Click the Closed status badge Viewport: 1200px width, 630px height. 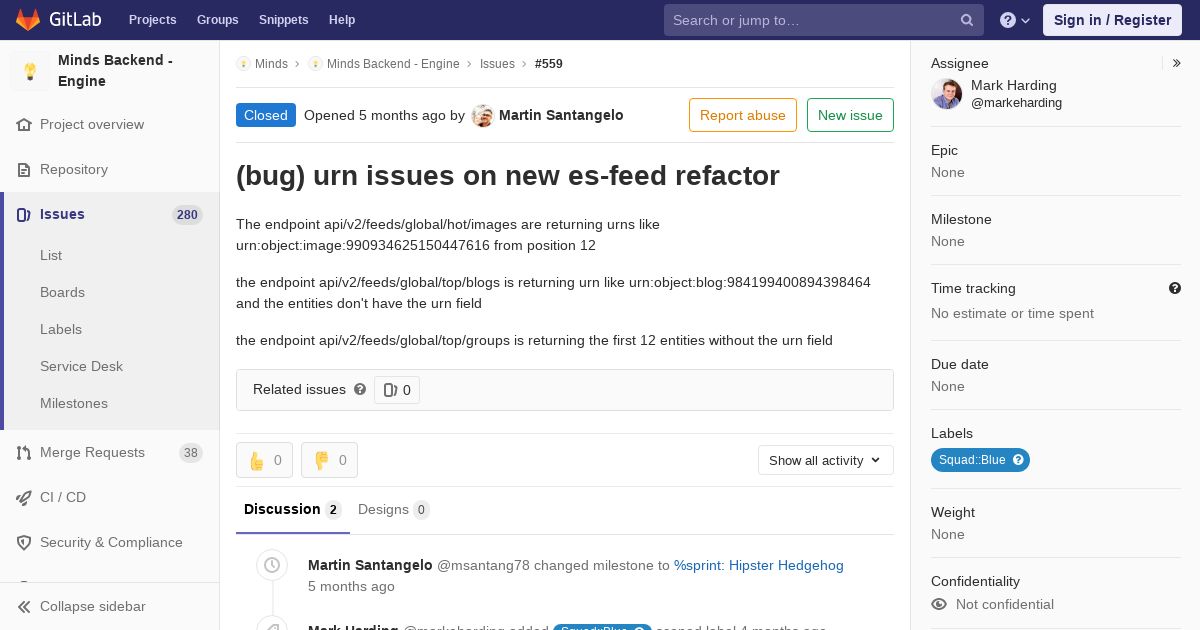(266, 115)
